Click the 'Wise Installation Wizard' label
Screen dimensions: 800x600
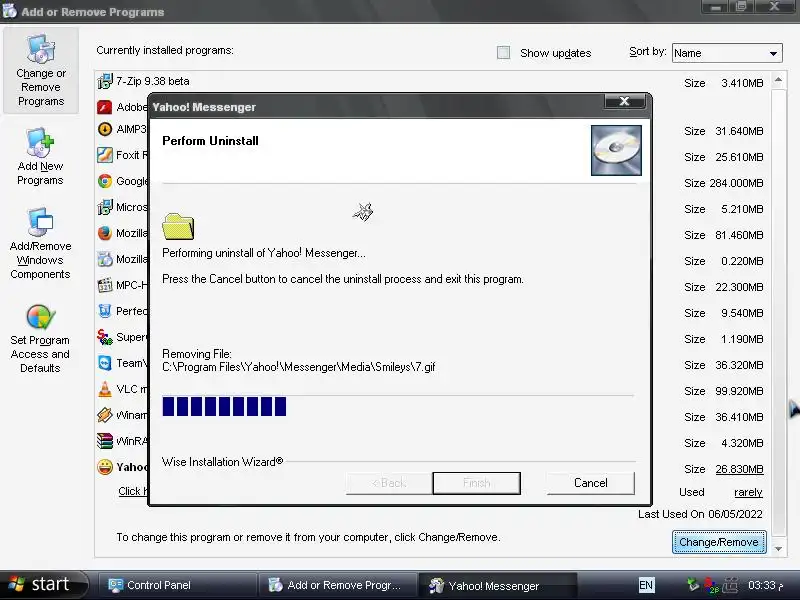(x=222, y=462)
